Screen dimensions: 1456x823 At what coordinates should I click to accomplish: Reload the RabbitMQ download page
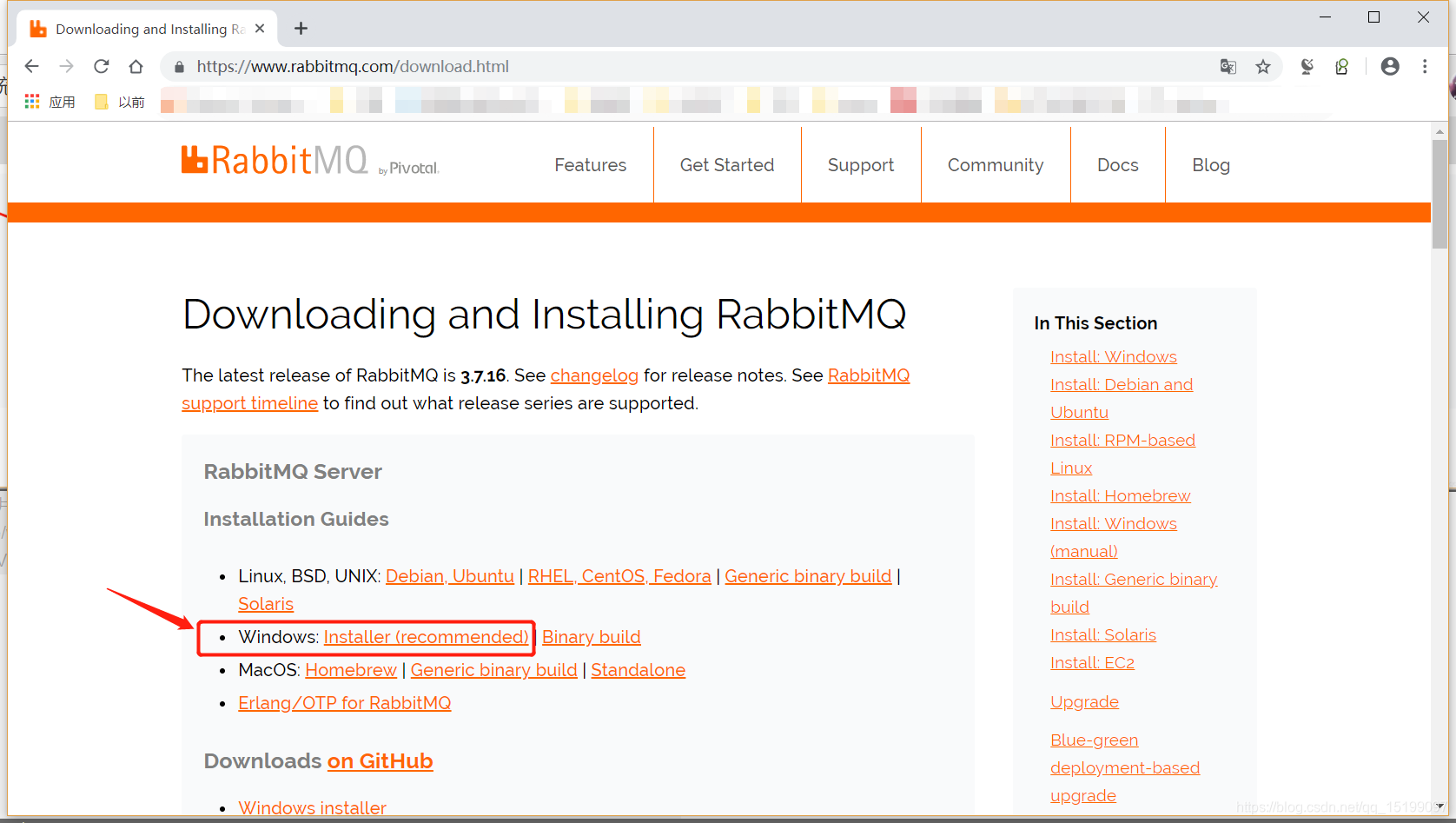(x=102, y=66)
